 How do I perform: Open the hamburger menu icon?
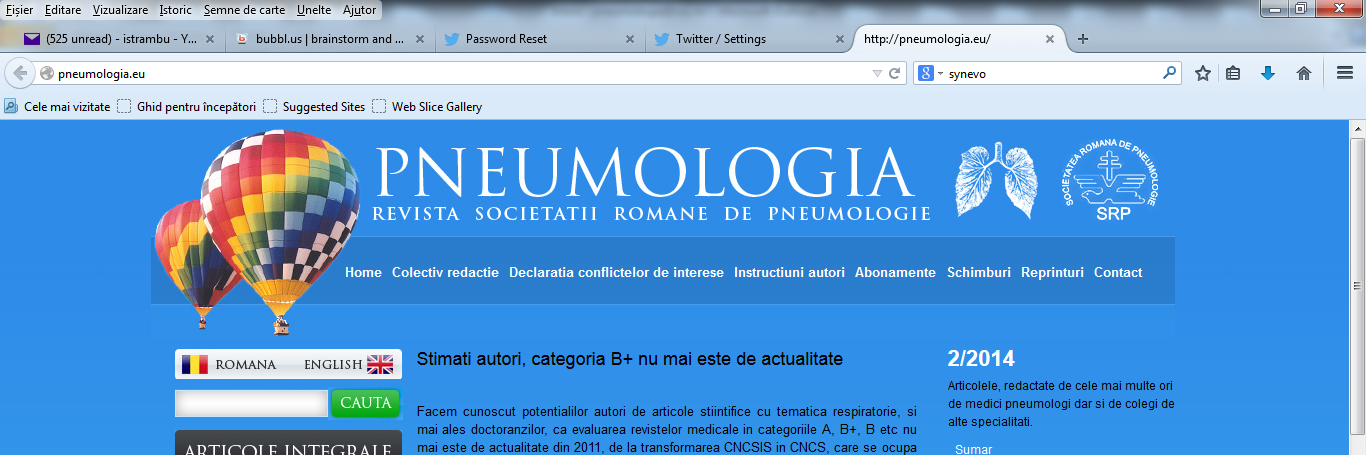[x=1345, y=73]
